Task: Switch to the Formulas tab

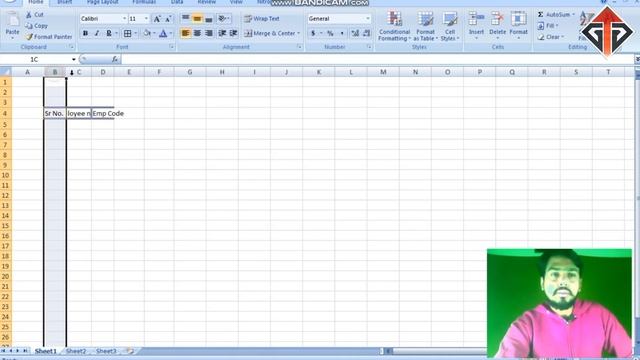Action: [144, 2]
